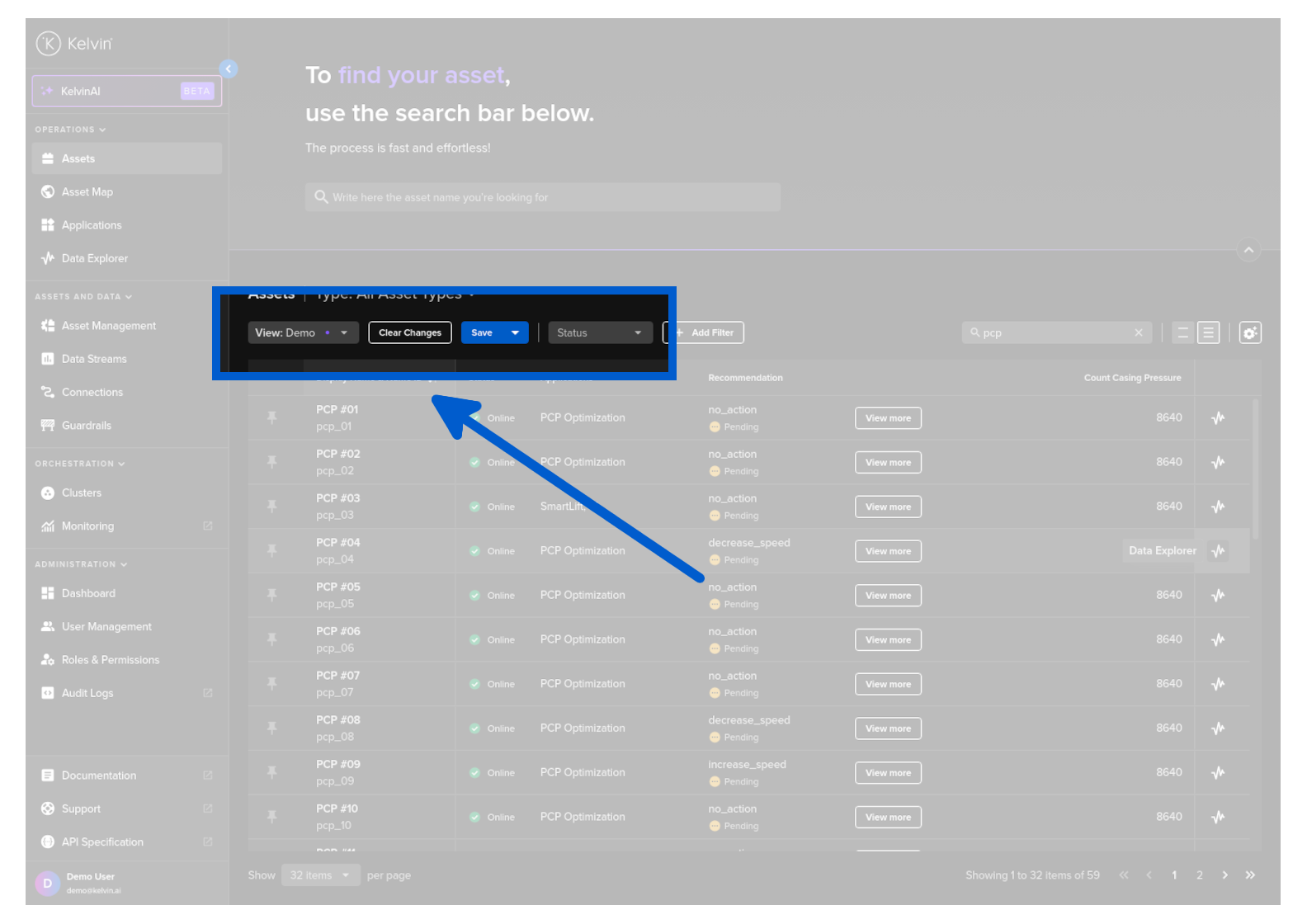Toggle the pin for PCP #05

coord(271,595)
